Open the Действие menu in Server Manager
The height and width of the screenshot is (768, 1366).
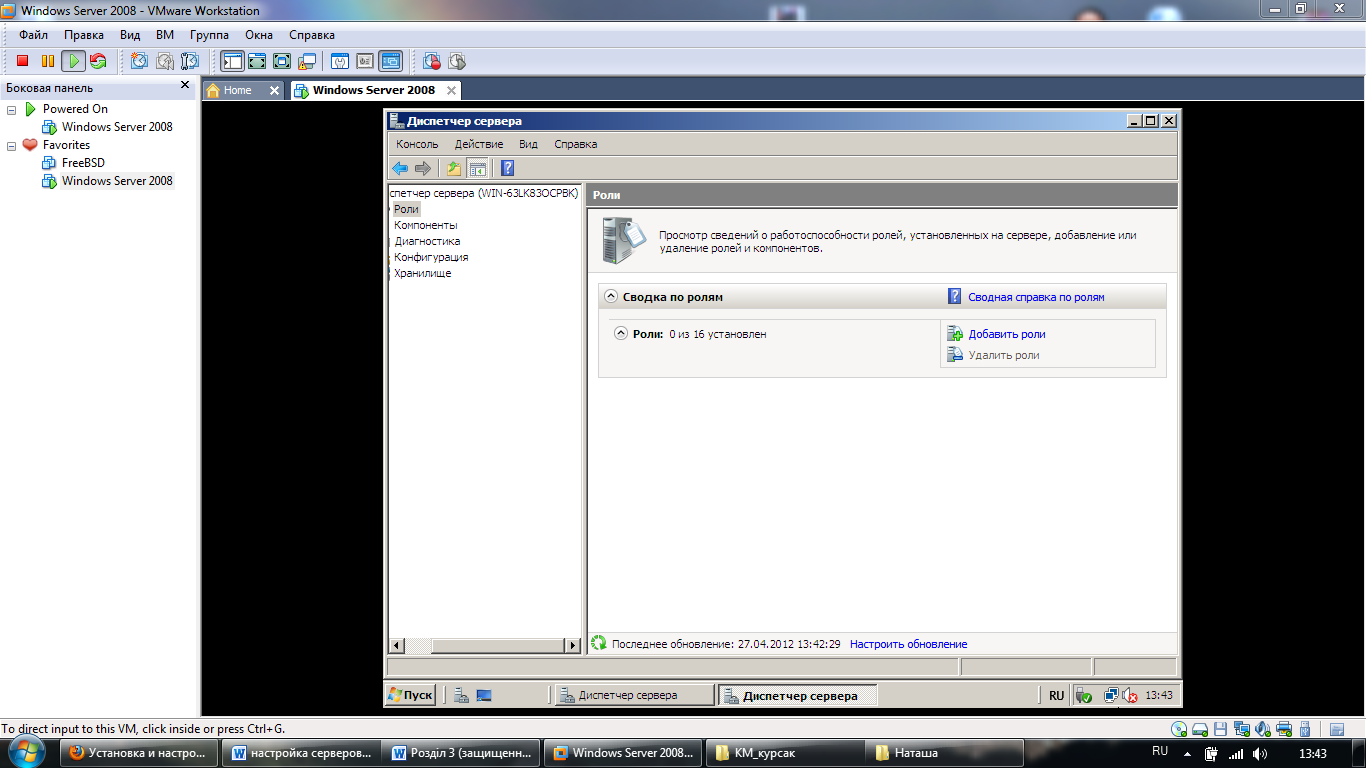click(x=479, y=144)
